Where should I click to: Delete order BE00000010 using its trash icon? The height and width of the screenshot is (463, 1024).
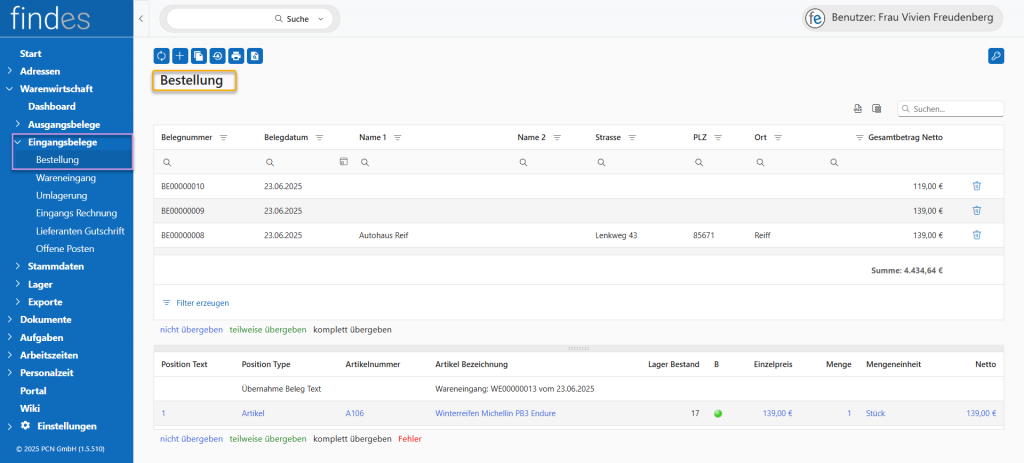pyautogui.click(x=976, y=185)
